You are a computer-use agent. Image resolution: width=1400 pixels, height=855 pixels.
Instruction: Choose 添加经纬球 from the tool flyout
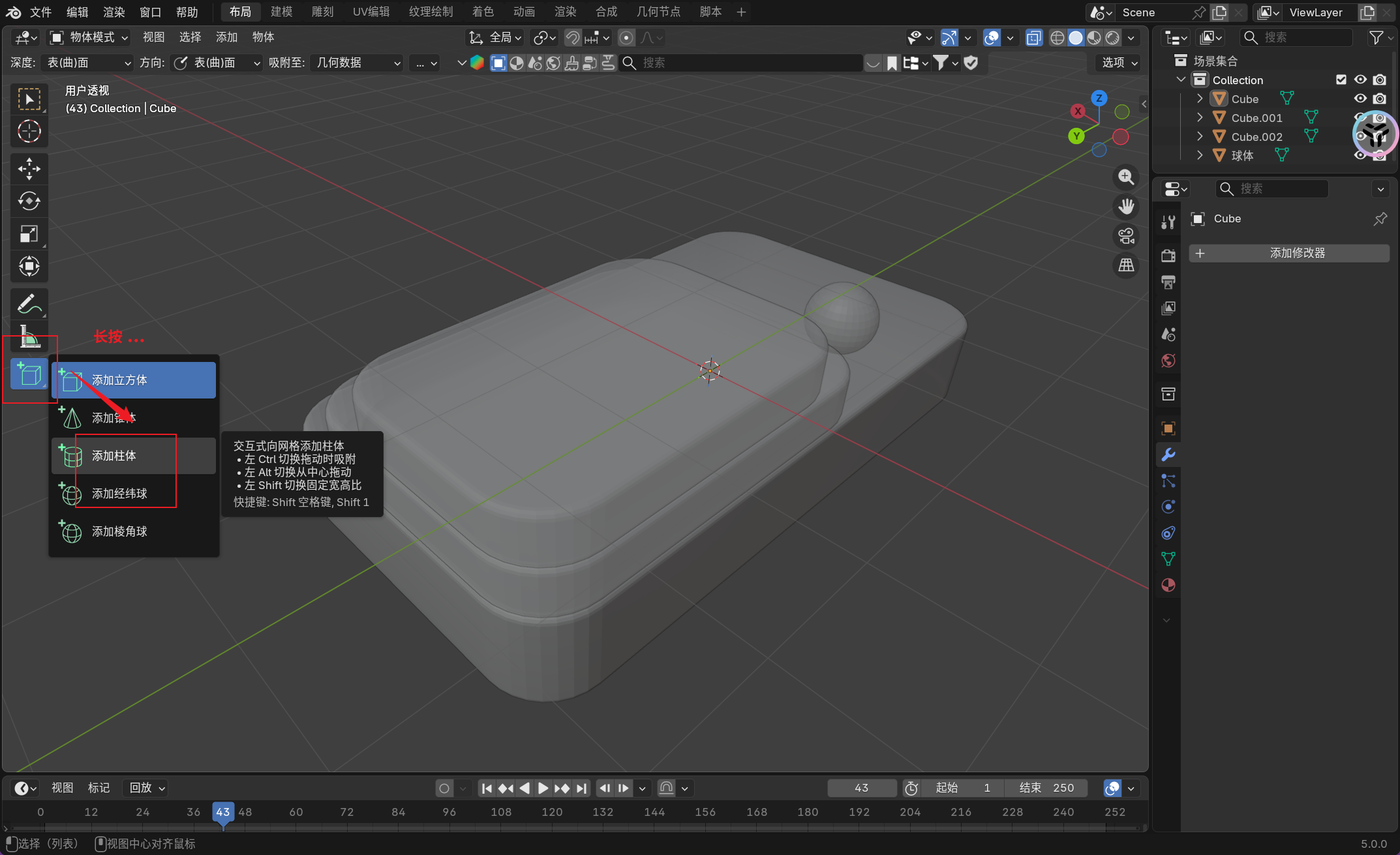(x=120, y=494)
